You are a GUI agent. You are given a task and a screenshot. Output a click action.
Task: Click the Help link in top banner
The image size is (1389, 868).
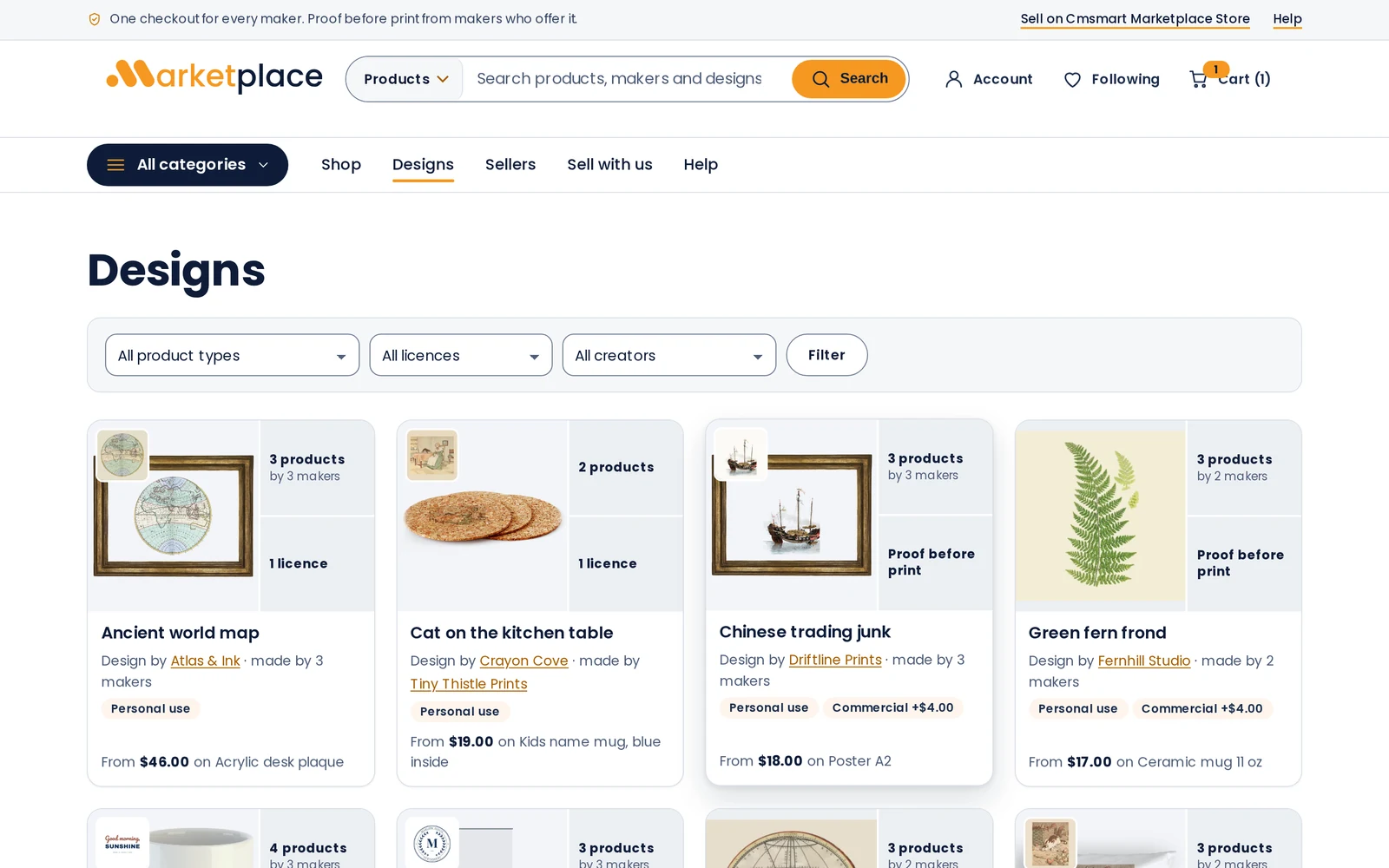1287,19
